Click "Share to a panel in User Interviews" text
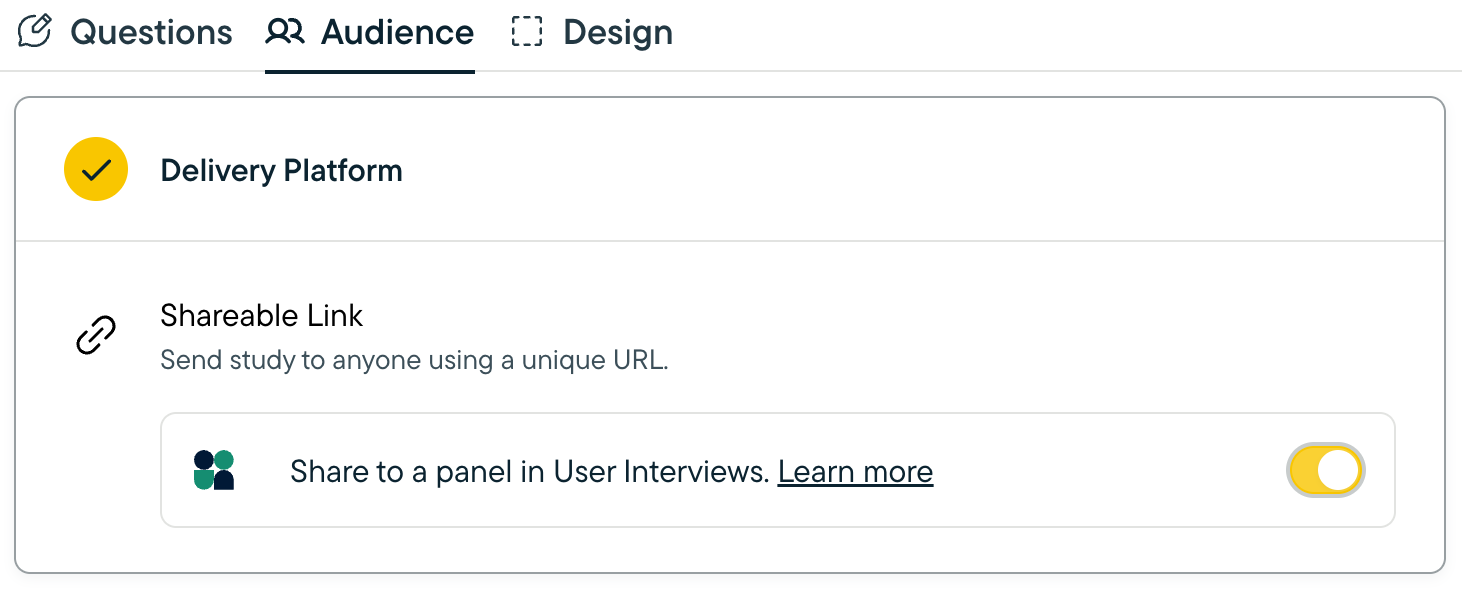This screenshot has width=1462, height=590. [530, 471]
